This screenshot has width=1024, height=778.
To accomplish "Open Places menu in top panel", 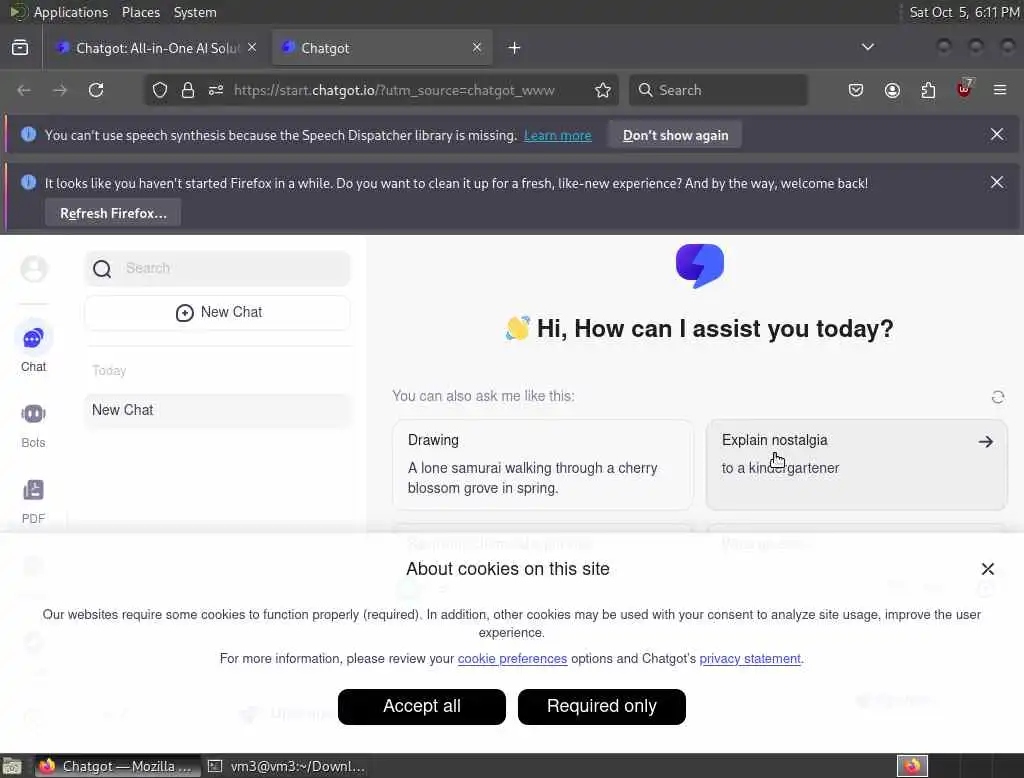I will 140,12.
